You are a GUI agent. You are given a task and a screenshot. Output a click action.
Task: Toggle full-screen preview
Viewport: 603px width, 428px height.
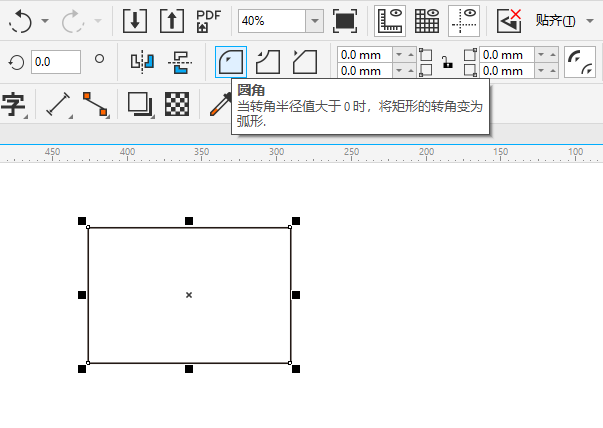tap(345, 20)
